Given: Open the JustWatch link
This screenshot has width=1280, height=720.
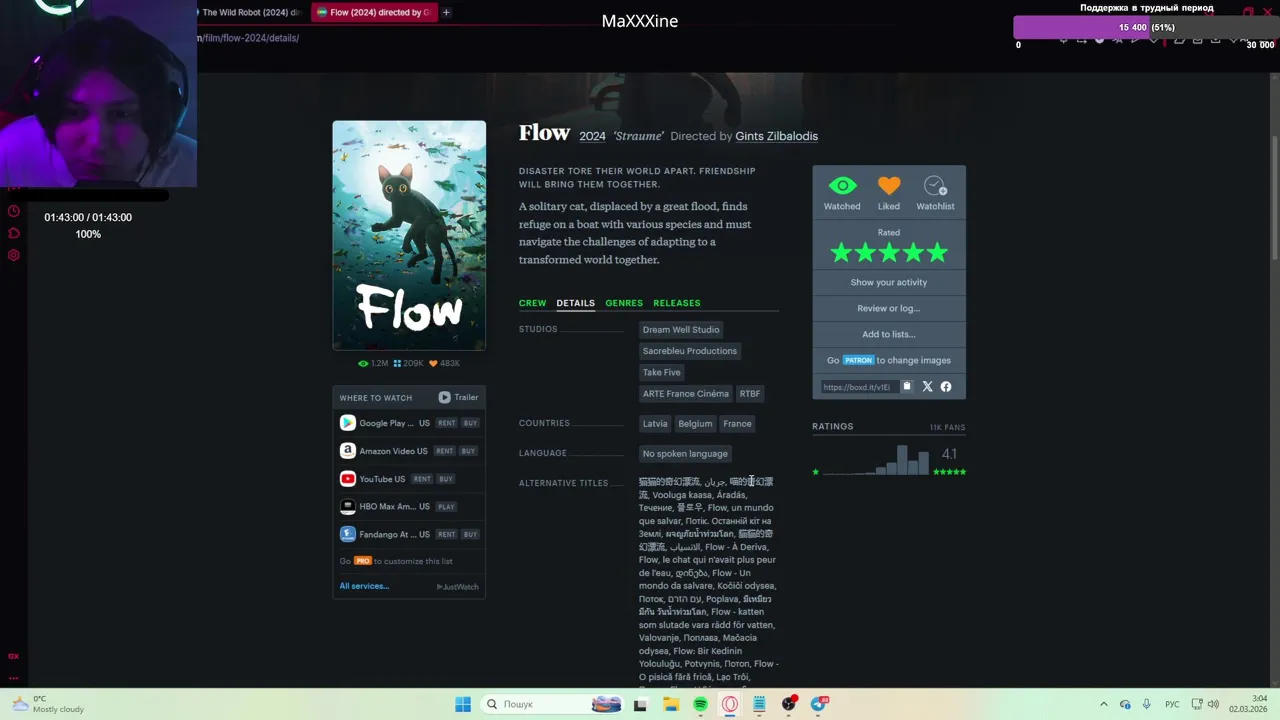Looking at the screenshot, I should pyautogui.click(x=458, y=587).
